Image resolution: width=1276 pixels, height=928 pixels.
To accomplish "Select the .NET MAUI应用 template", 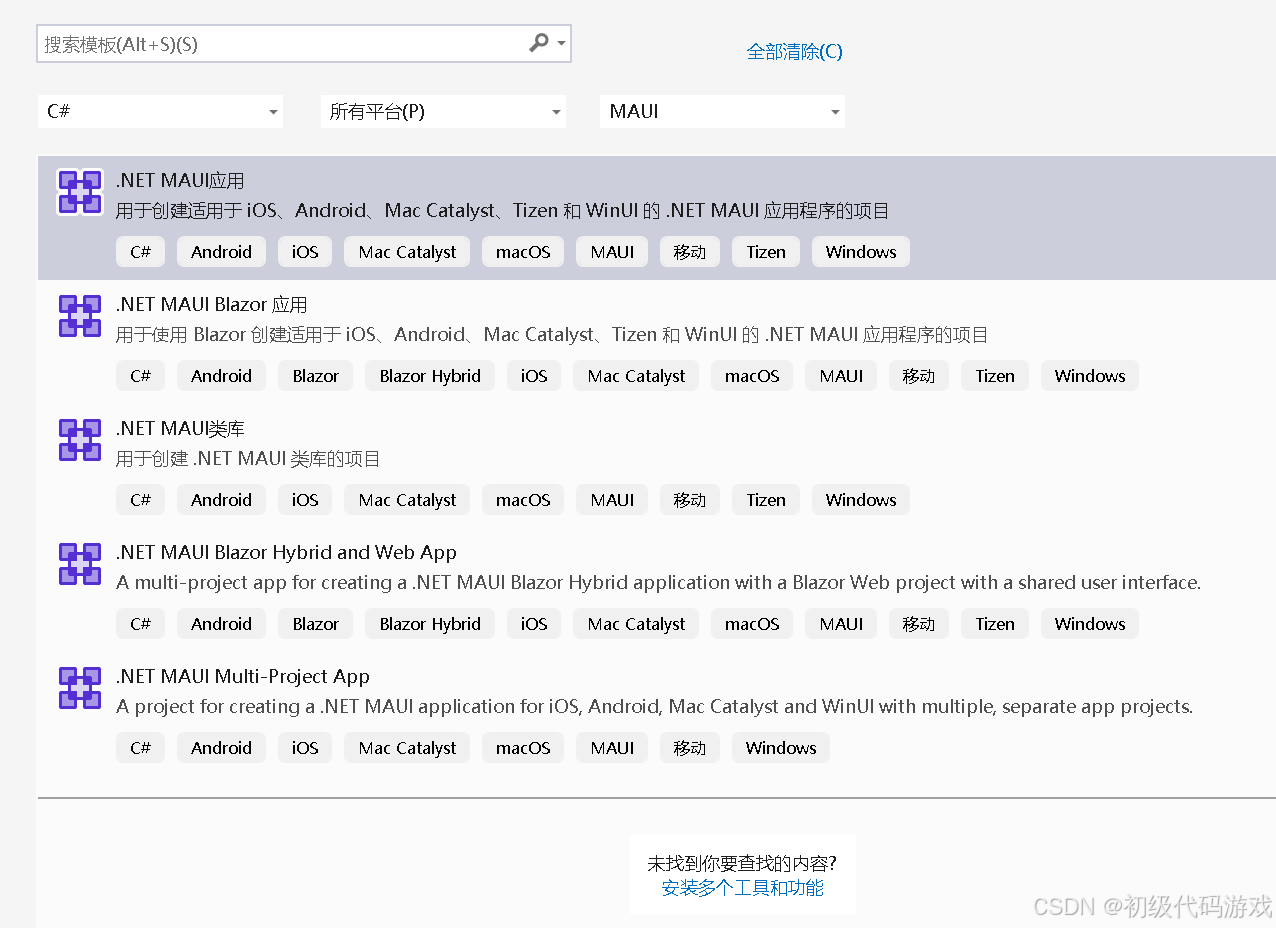I will (657, 218).
